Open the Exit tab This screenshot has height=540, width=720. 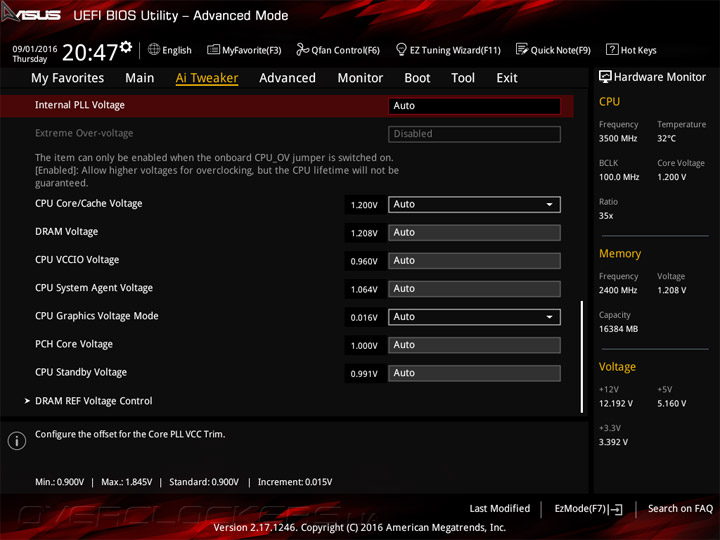pyautogui.click(x=507, y=78)
